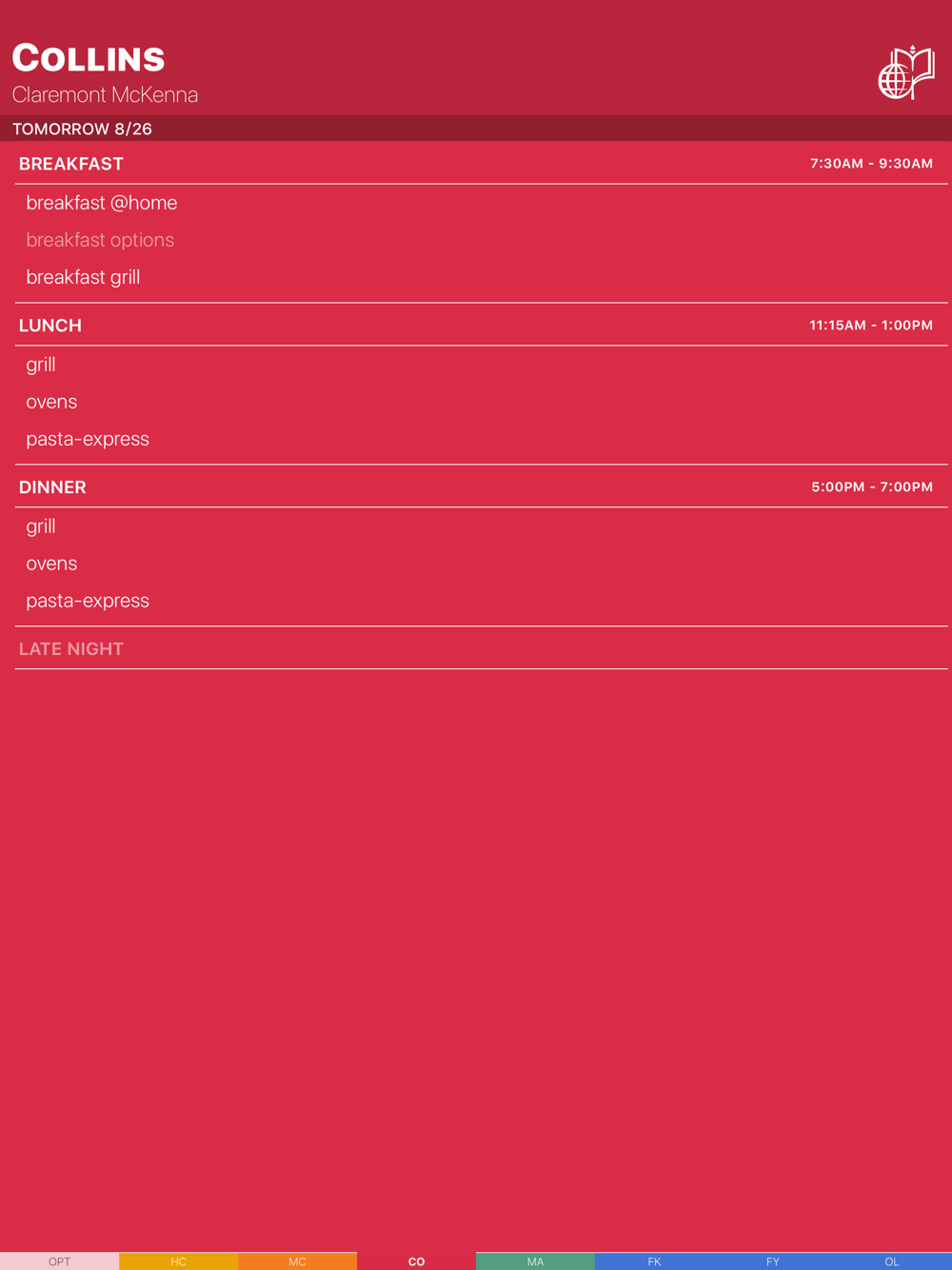
Task: Open the breakfast @home item
Action: pos(102,203)
